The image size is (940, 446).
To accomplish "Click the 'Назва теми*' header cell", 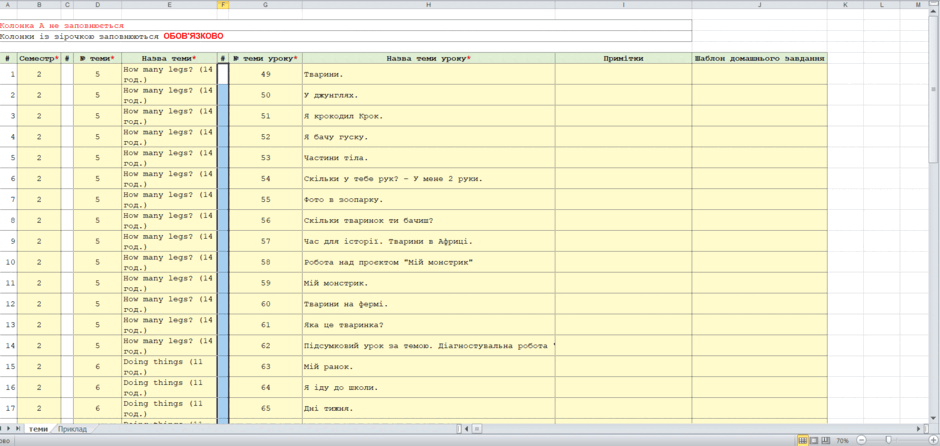I will [169, 58].
